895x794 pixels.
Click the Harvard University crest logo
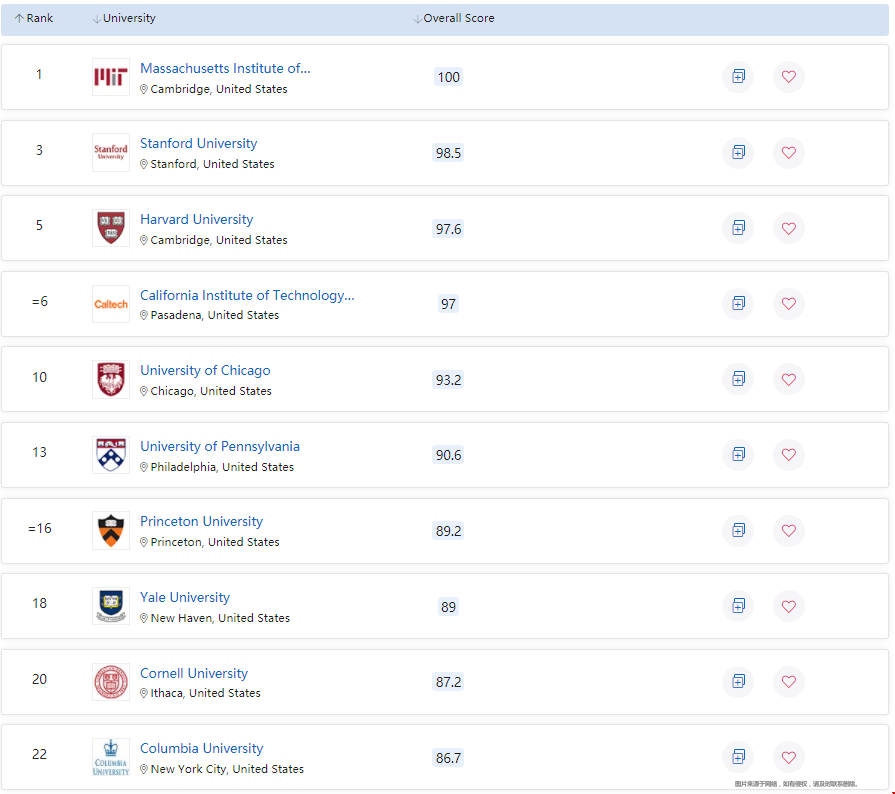(110, 228)
